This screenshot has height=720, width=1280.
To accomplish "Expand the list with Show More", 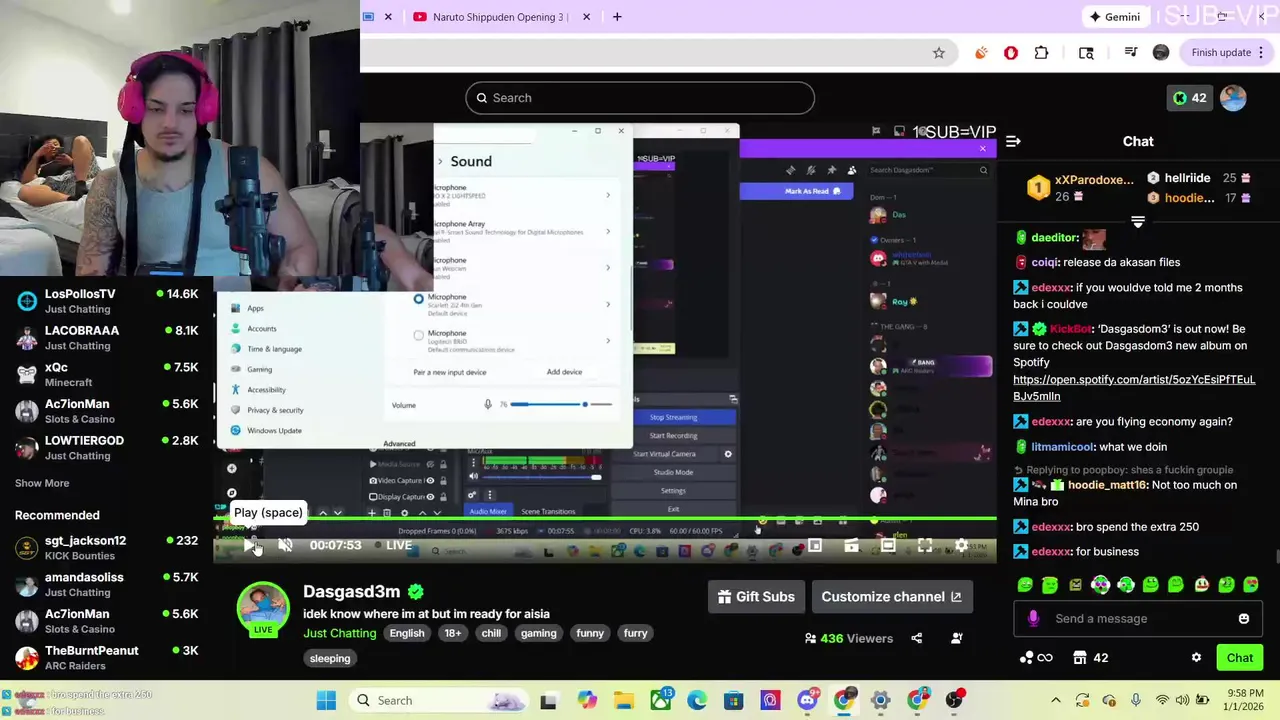I will pyautogui.click(x=42, y=483).
